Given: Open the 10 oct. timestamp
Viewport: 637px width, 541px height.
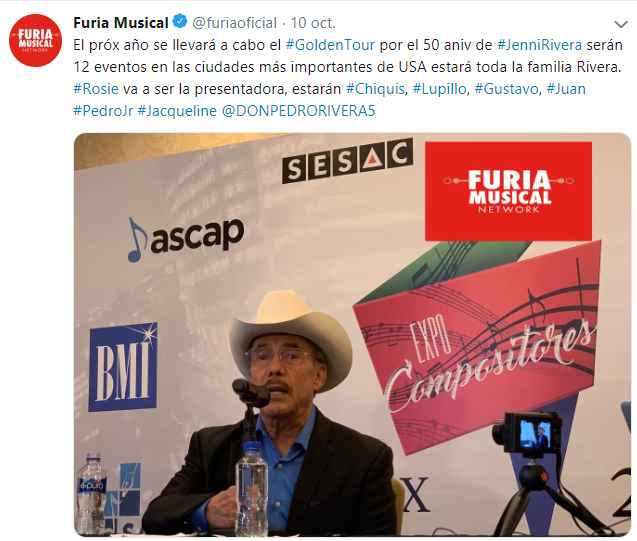Looking at the screenshot, I should (x=313, y=23).
